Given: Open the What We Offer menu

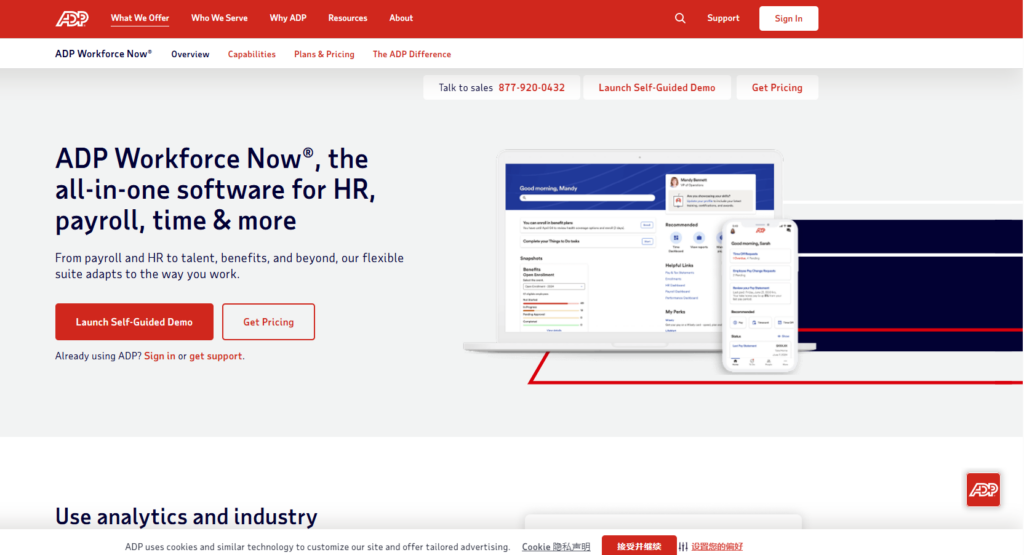Looking at the screenshot, I should click(x=140, y=18).
